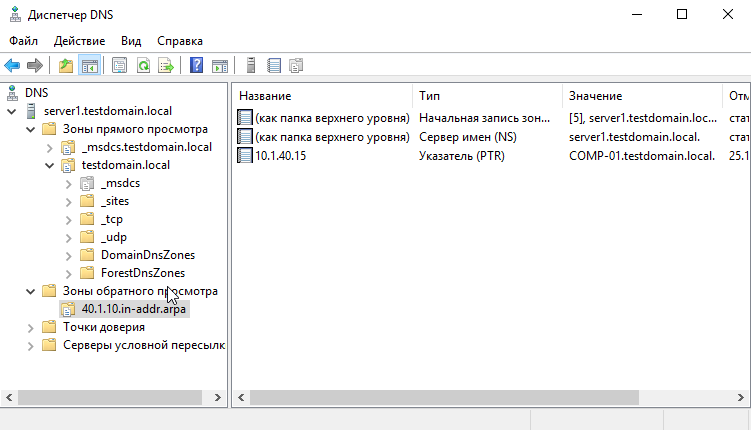Click the blue Back arrow in toolbar
Image resolution: width=751 pixels, height=430 pixels.
(x=12, y=66)
